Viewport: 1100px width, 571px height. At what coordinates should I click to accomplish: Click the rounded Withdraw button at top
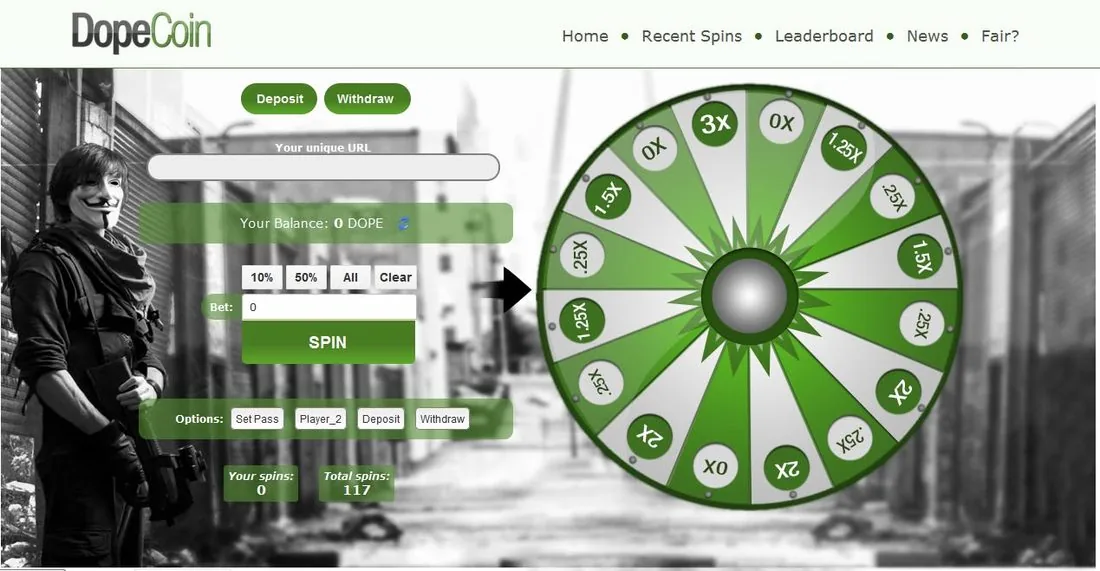[367, 99]
